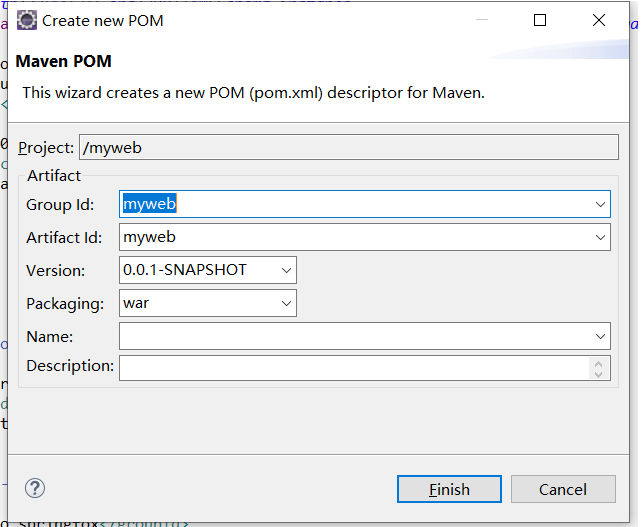The image size is (643, 527).
Task: Click the Description field down stepper arrow
Action: tap(599, 374)
